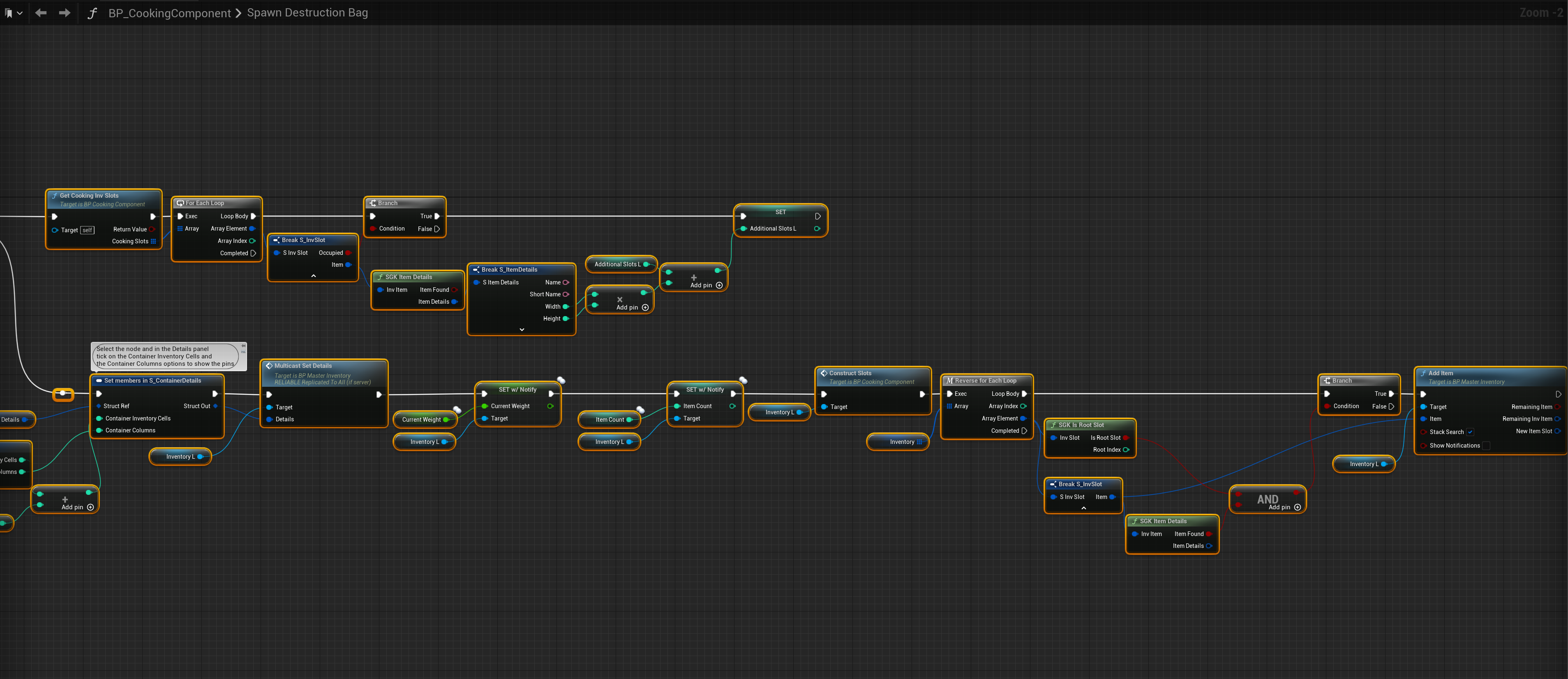1568x679 pixels.
Task: Click the back navigation arrow
Action: (x=41, y=13)
